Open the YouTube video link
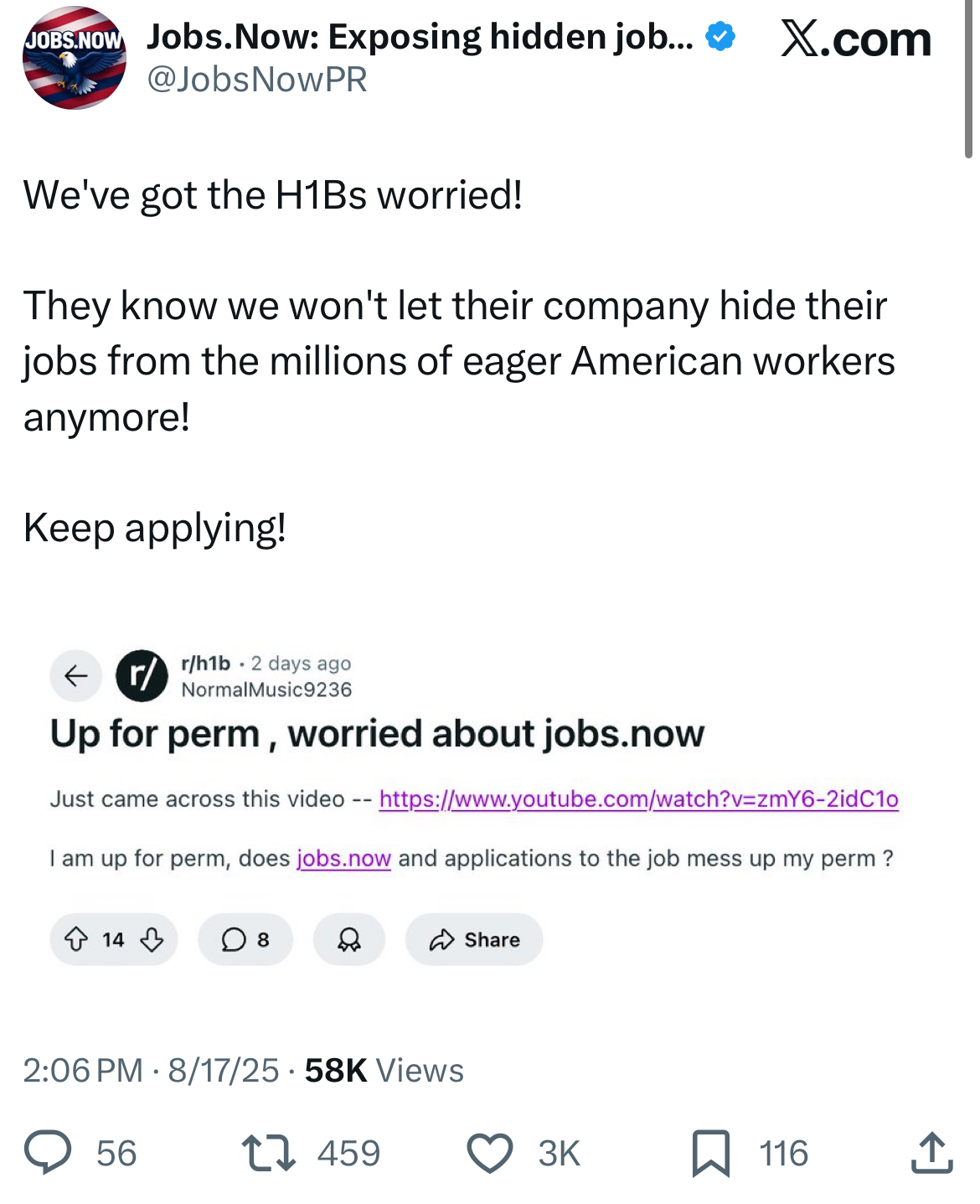The image size is (980, 1204). click(x=638, y=799)
